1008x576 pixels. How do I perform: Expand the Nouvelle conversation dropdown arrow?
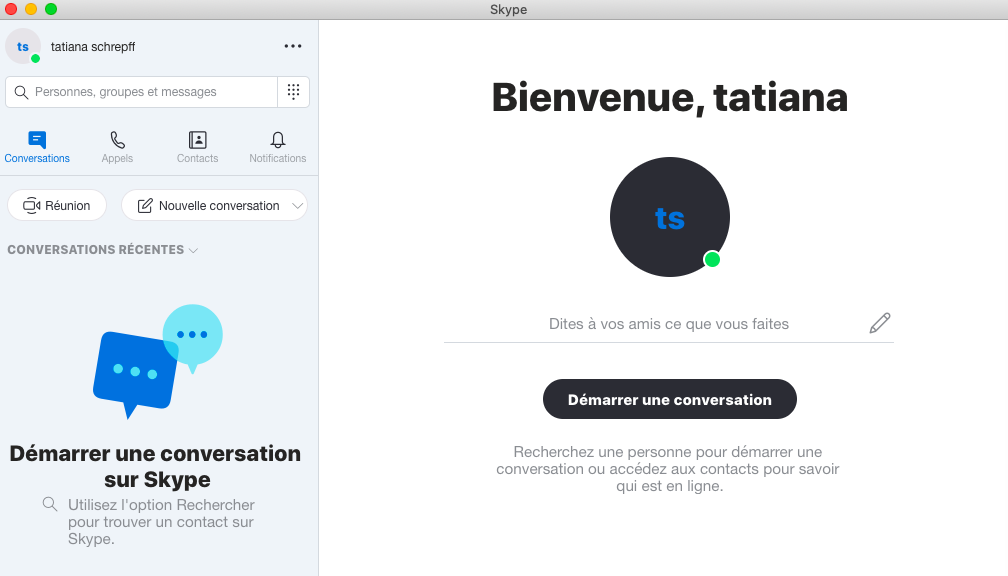click(297, 206)
